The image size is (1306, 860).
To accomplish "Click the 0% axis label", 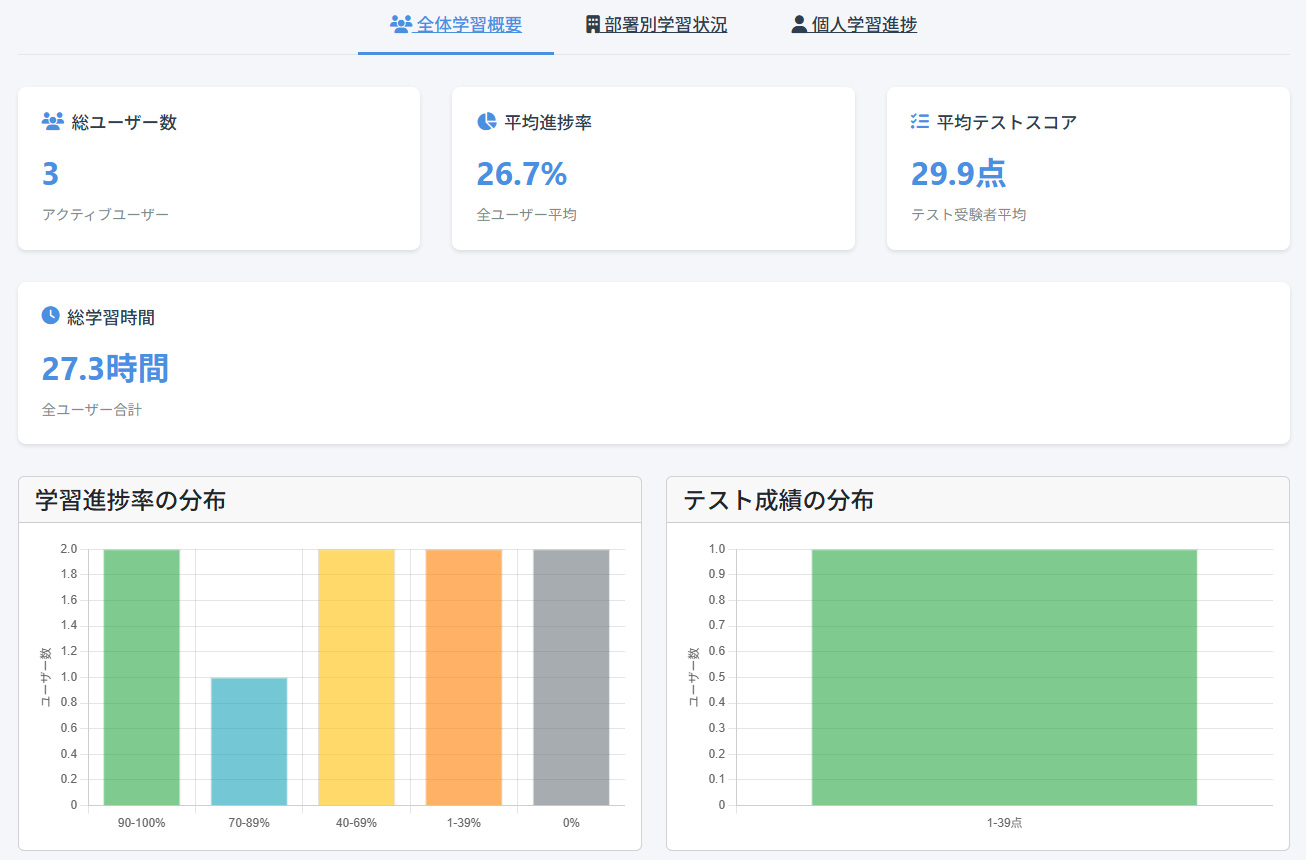I will click(571, 822).
